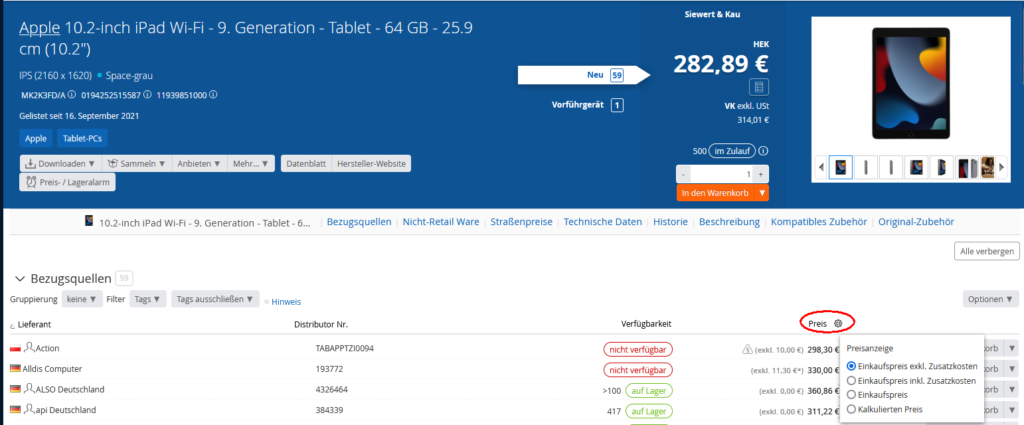Jump to the Beschreibung section
Viewport: 1024px width, 425px height.
tap(729, 222)
